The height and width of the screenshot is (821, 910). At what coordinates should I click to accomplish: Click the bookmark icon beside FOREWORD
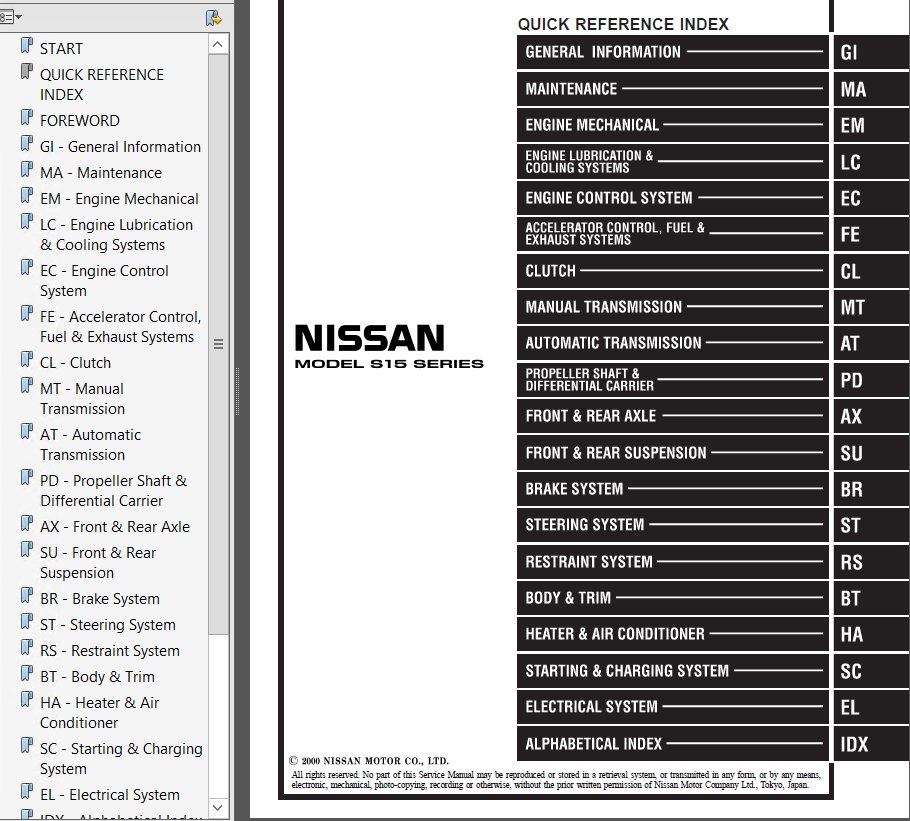click(27, 118)
